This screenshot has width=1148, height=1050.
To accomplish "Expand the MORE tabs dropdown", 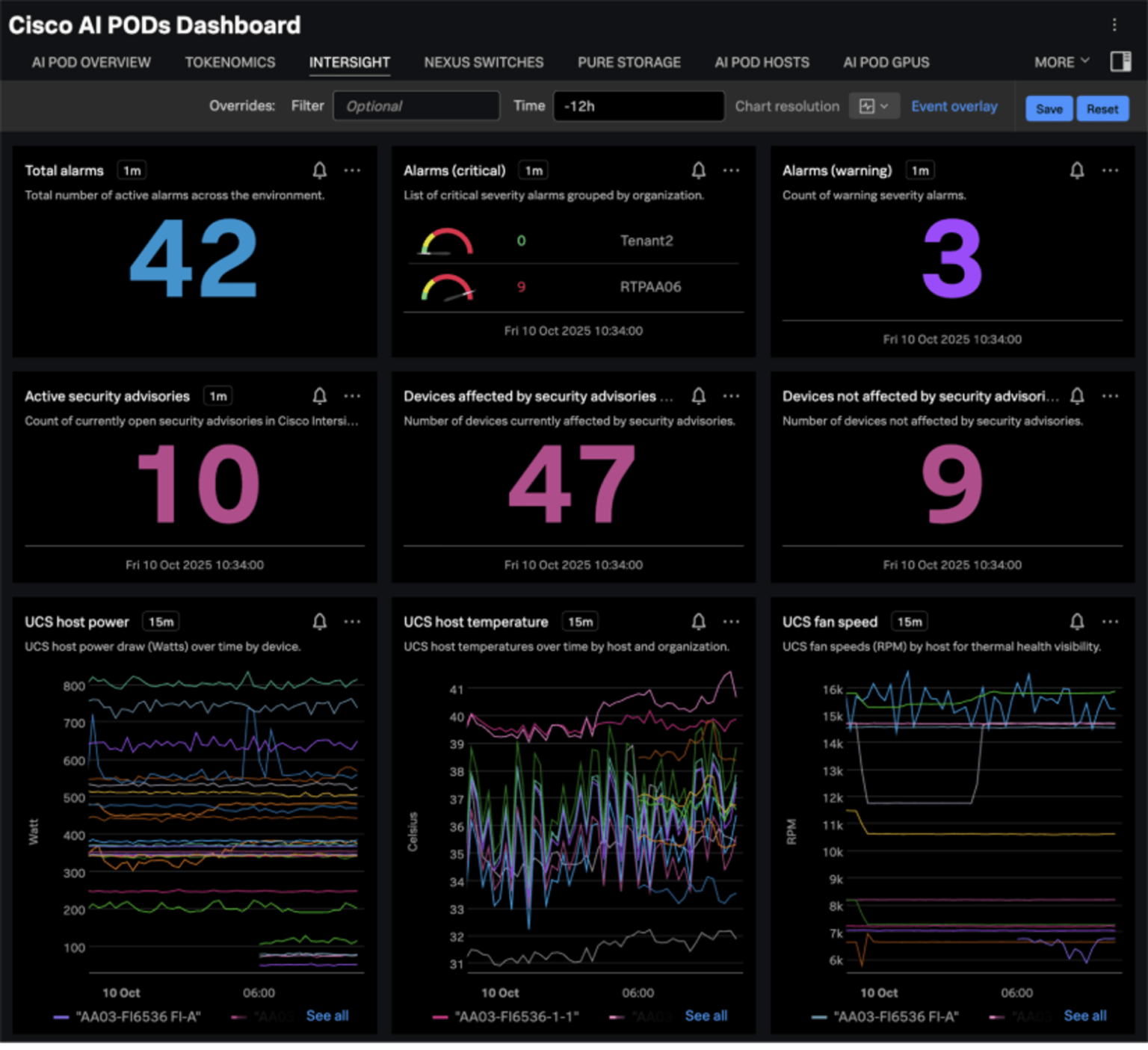I will tap(1061, 62).
